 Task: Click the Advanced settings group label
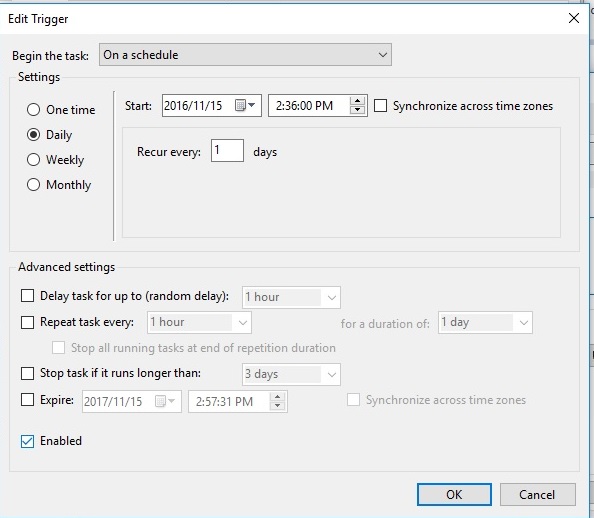[66, 267]
